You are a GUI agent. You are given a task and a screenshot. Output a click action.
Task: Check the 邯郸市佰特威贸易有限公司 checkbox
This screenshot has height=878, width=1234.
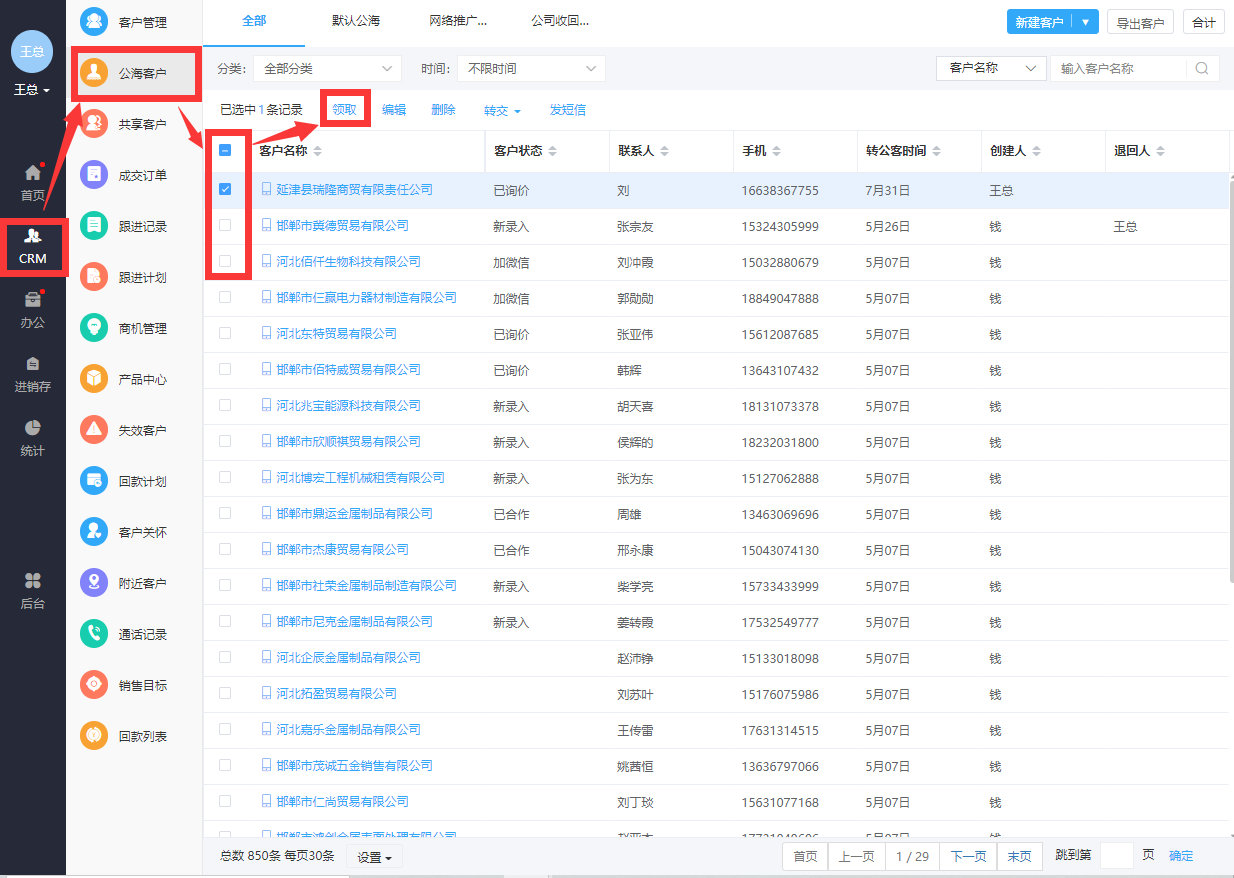click(225, 369)
